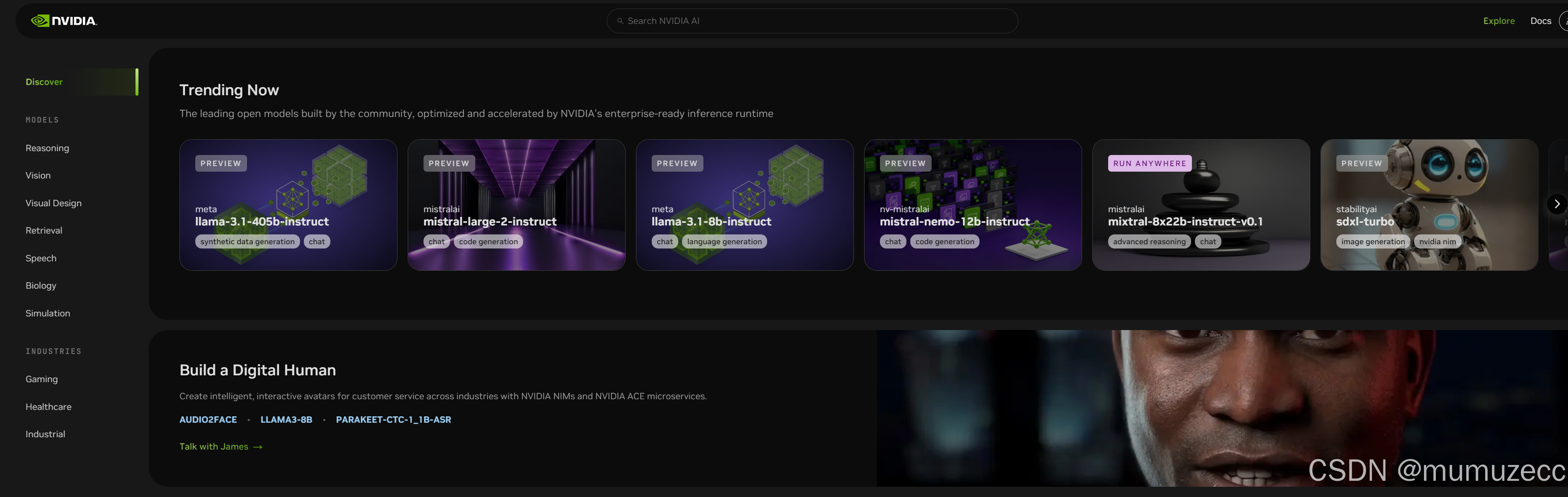Open the Visual Design category
This screenshot has height=497, width=1568.
pyautogui.click(x=53, y=203)
